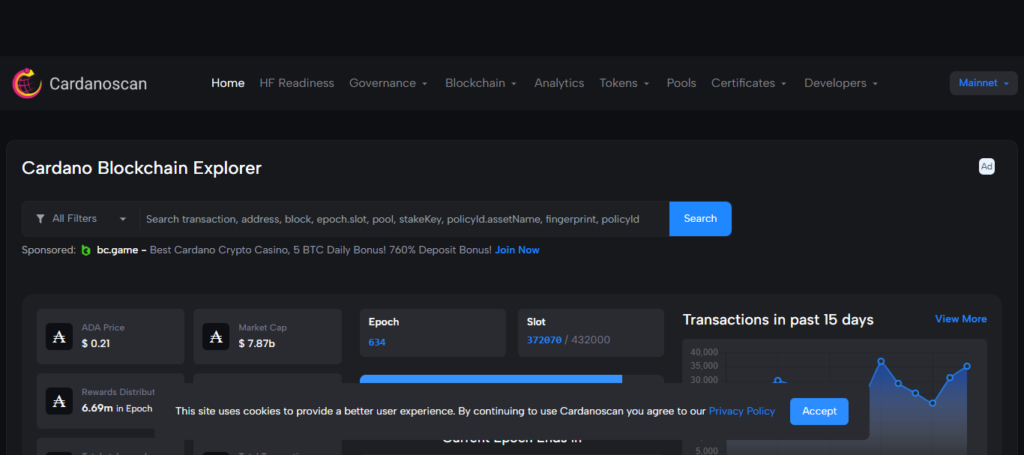Click the blue Search button
1024x455 pixels.
(700, 219)
